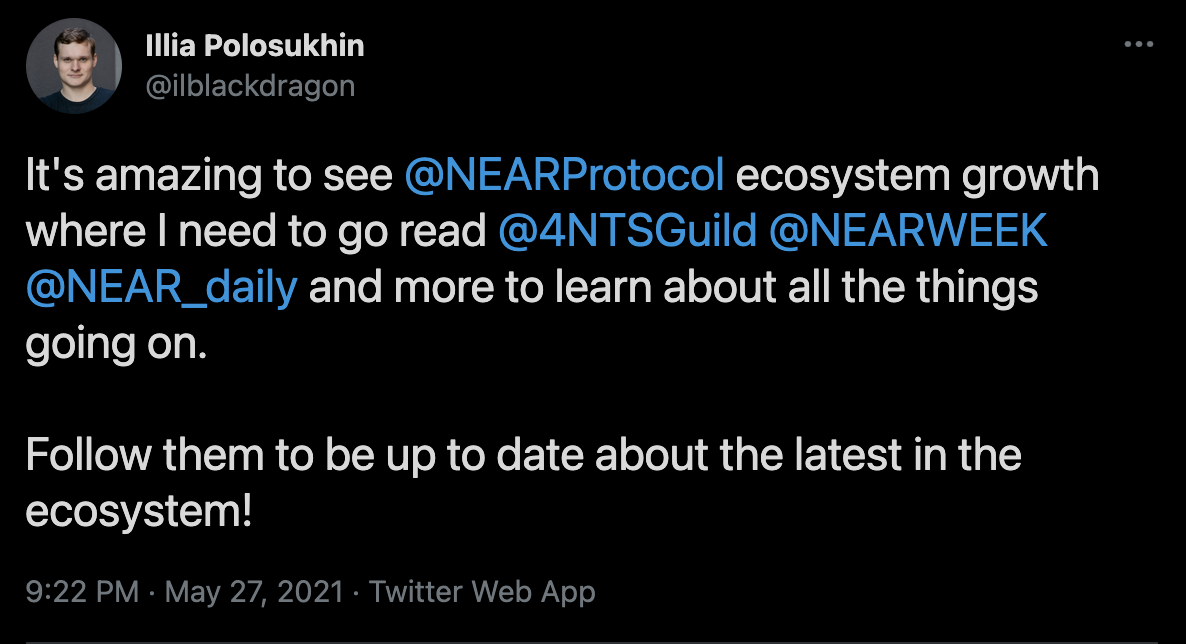This screenshot has height=644, width=1186.
Task: Open the @NEARProtocol mention
Action: coord(564,176)
